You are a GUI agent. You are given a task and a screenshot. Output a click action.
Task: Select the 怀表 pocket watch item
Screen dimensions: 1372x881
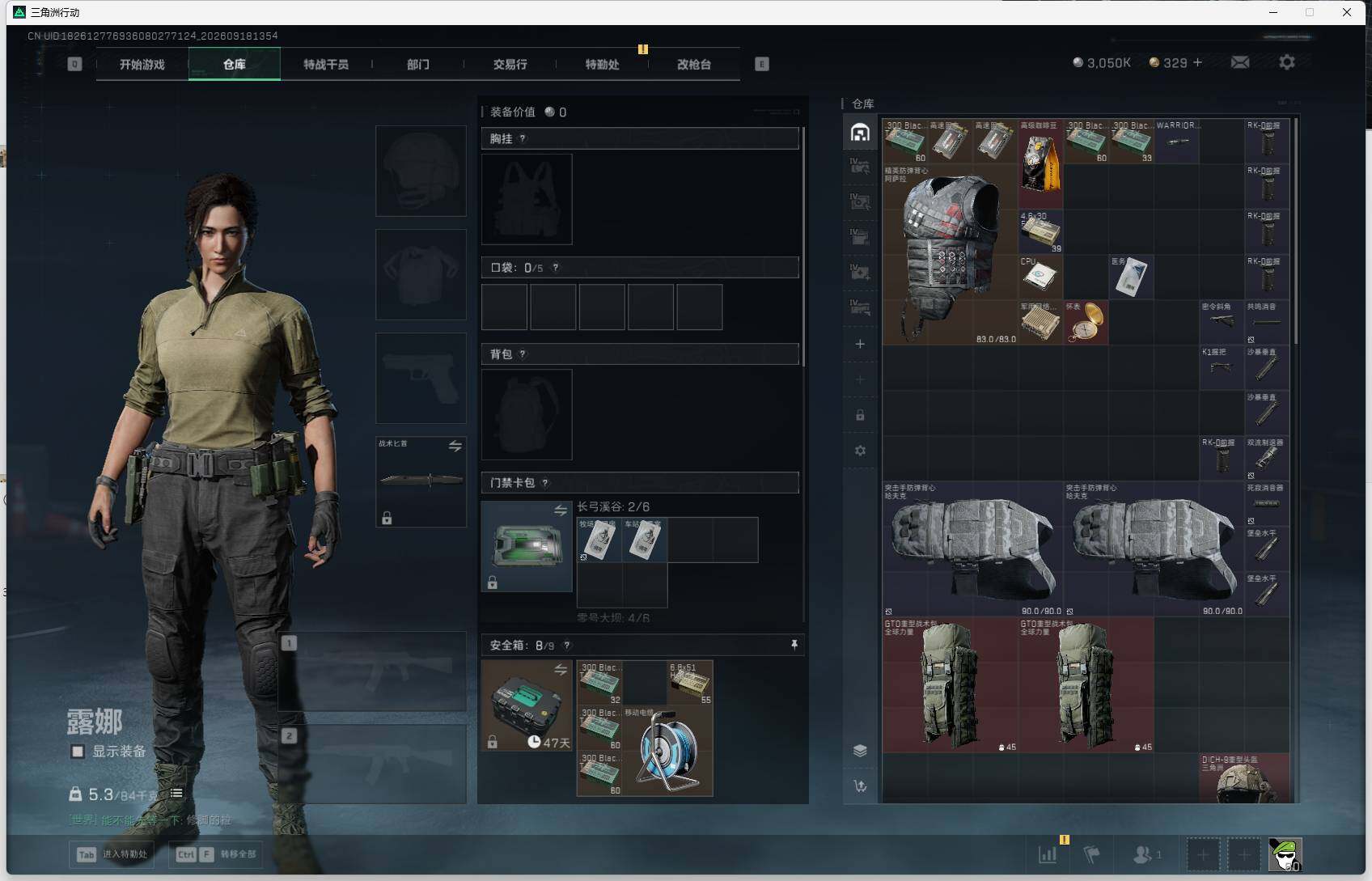pyautogui.click(x=1086, y=323)
